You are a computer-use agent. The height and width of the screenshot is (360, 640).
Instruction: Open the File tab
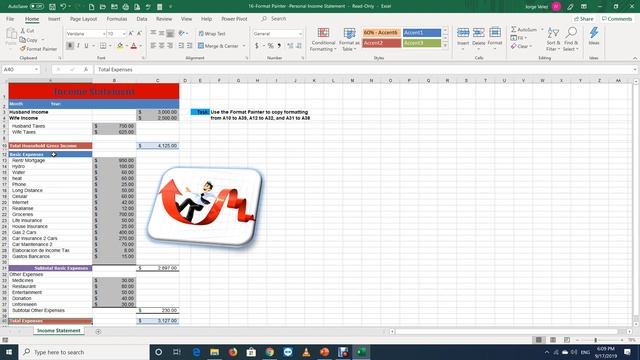click(x=10, y=19)
